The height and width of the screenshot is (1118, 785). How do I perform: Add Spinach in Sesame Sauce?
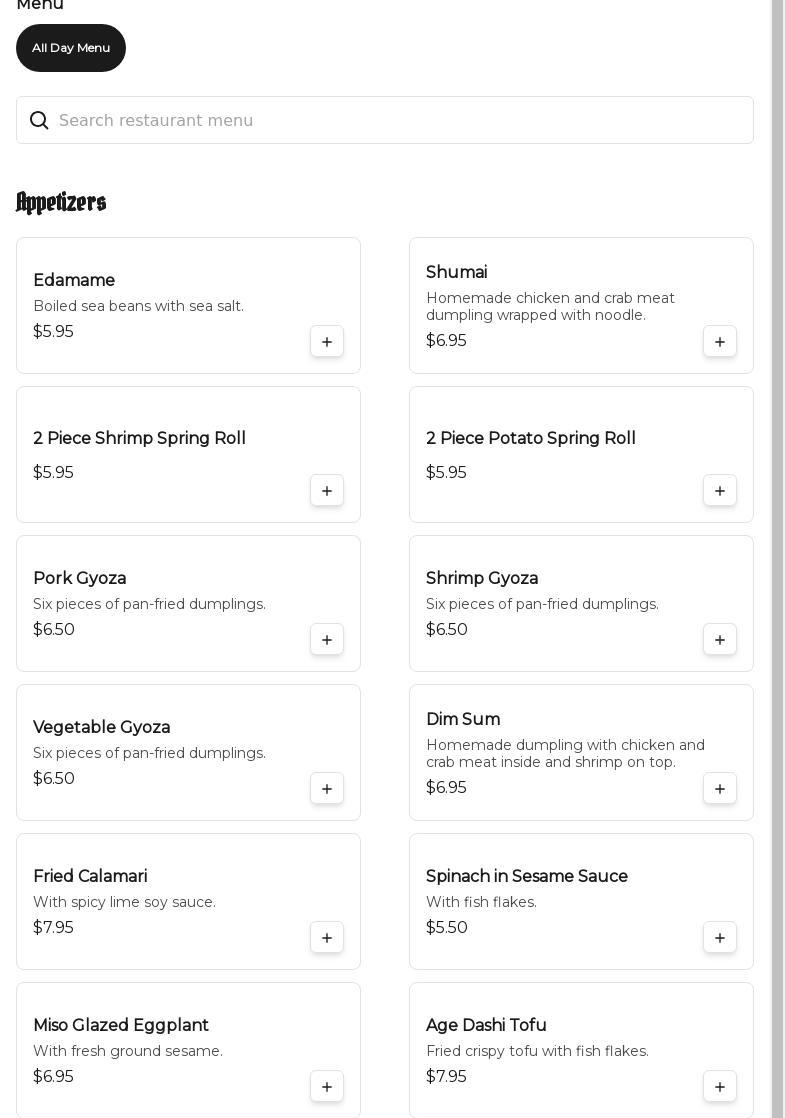pos(720,938)
